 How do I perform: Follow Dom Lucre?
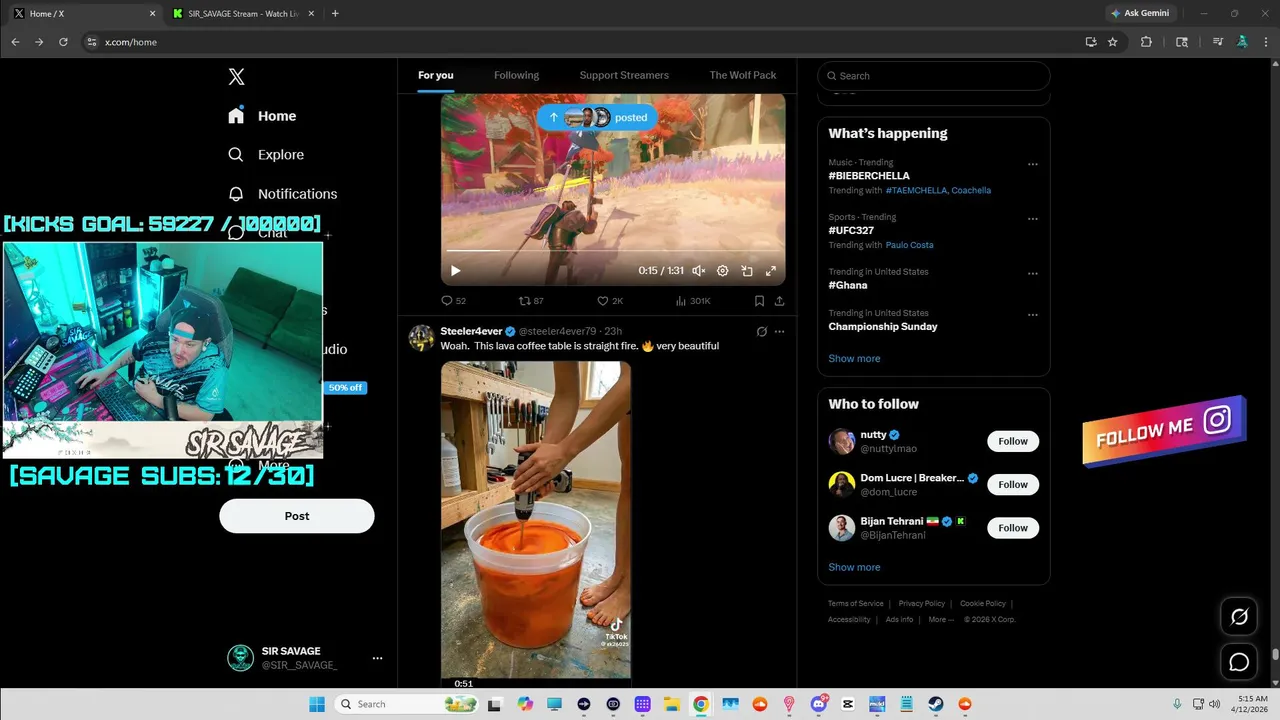[x=1013, y=484]
